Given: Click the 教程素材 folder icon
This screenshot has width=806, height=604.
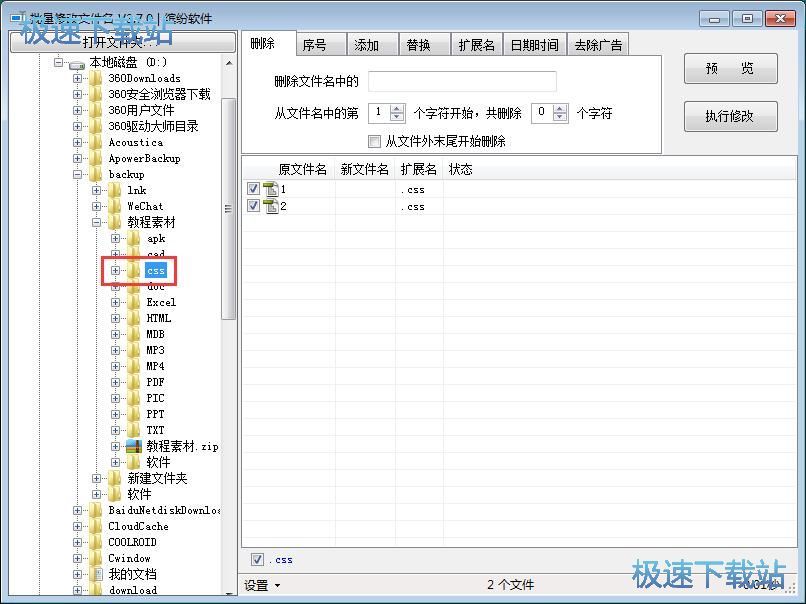Looking at the screenshot, I should tap(115, 222).
